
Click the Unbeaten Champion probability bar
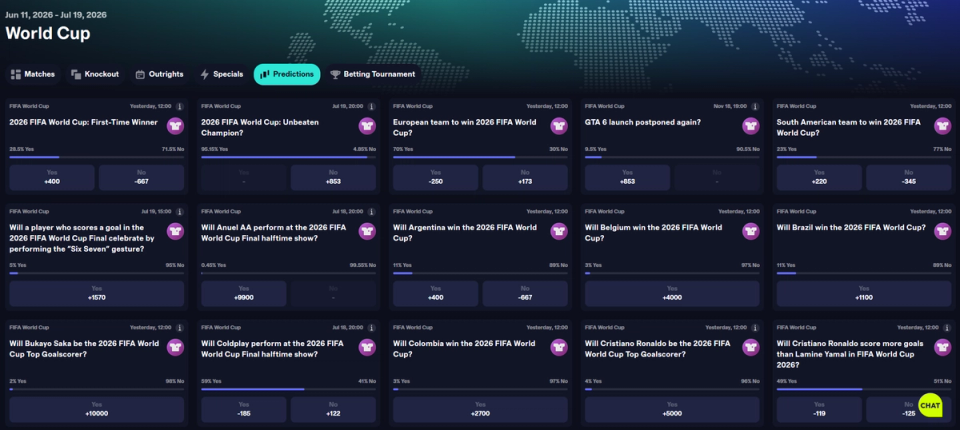pos(288,157)
